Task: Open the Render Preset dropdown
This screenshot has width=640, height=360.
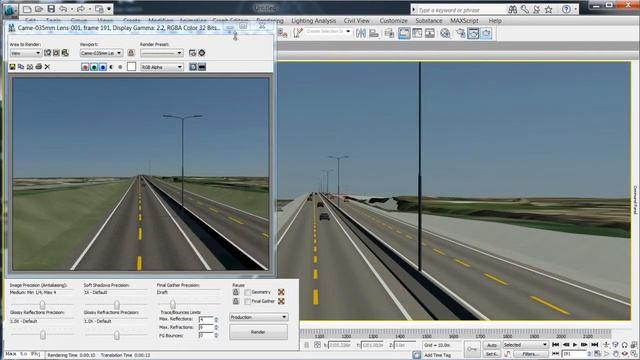Action: tap(162, 53)
